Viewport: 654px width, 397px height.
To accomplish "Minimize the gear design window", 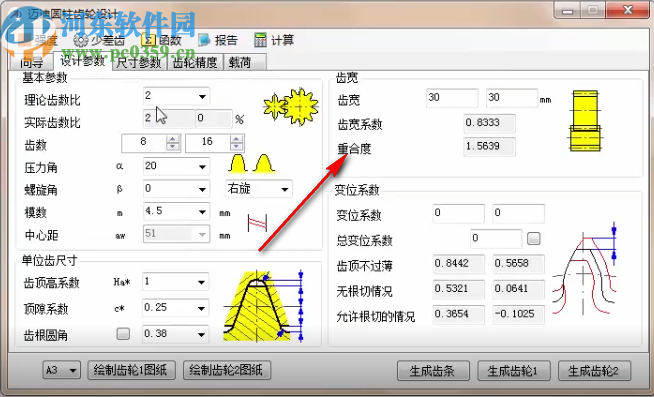I will [567, 10].
